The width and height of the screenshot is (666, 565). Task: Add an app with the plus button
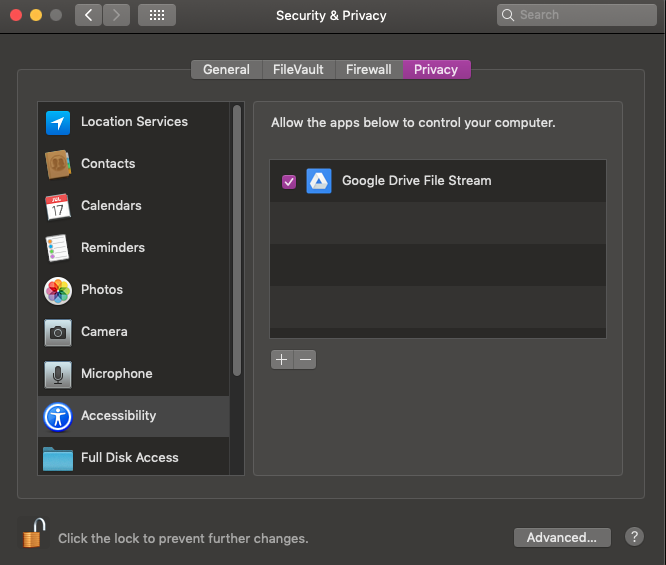pyautogui.click(x=282, y=359)
